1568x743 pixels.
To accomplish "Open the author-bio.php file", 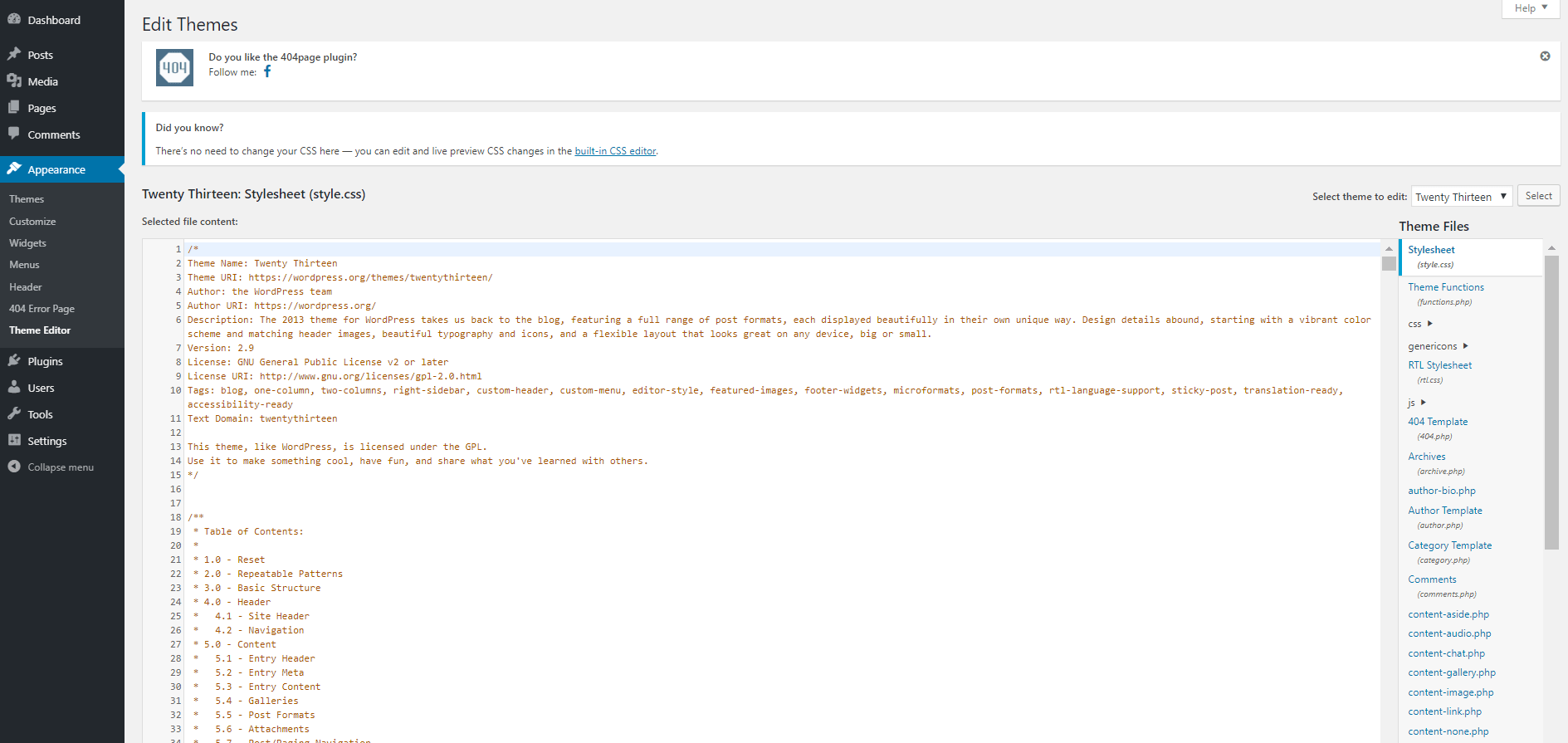I will [x=1442, y=491].
